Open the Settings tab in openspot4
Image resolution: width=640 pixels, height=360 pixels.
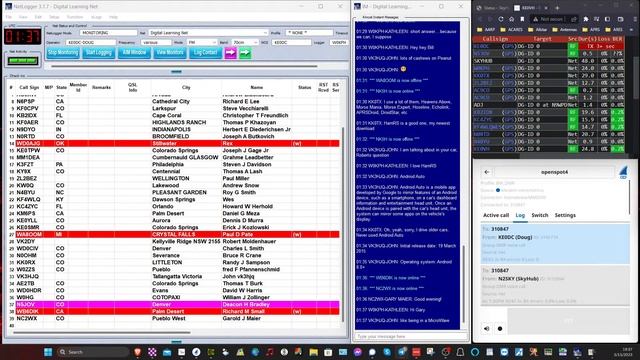pyautogui.click(x=565, y=215)
